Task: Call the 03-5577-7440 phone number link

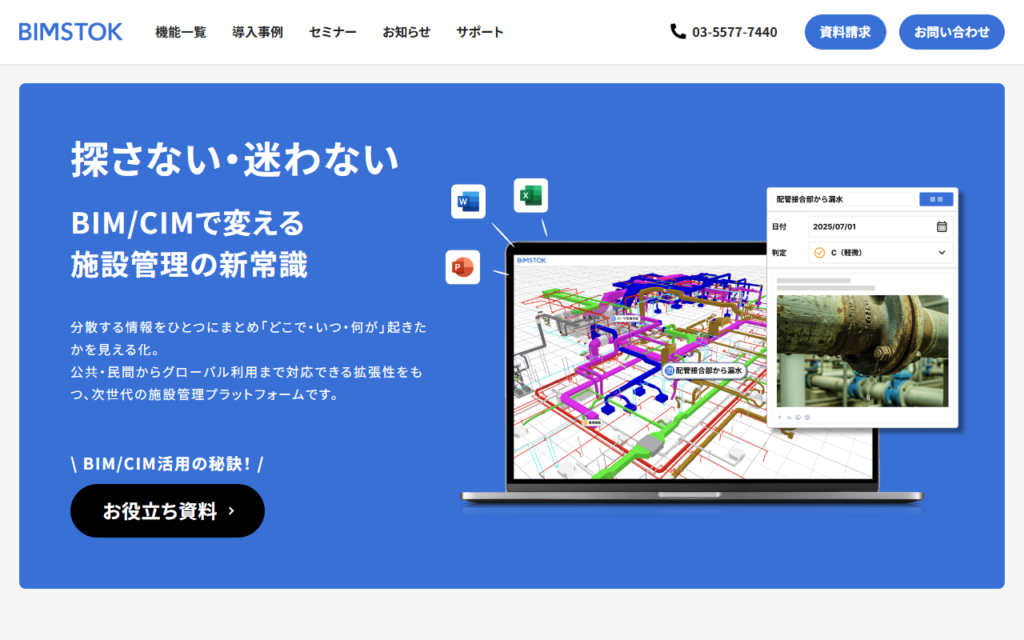Action: (734, 32)
